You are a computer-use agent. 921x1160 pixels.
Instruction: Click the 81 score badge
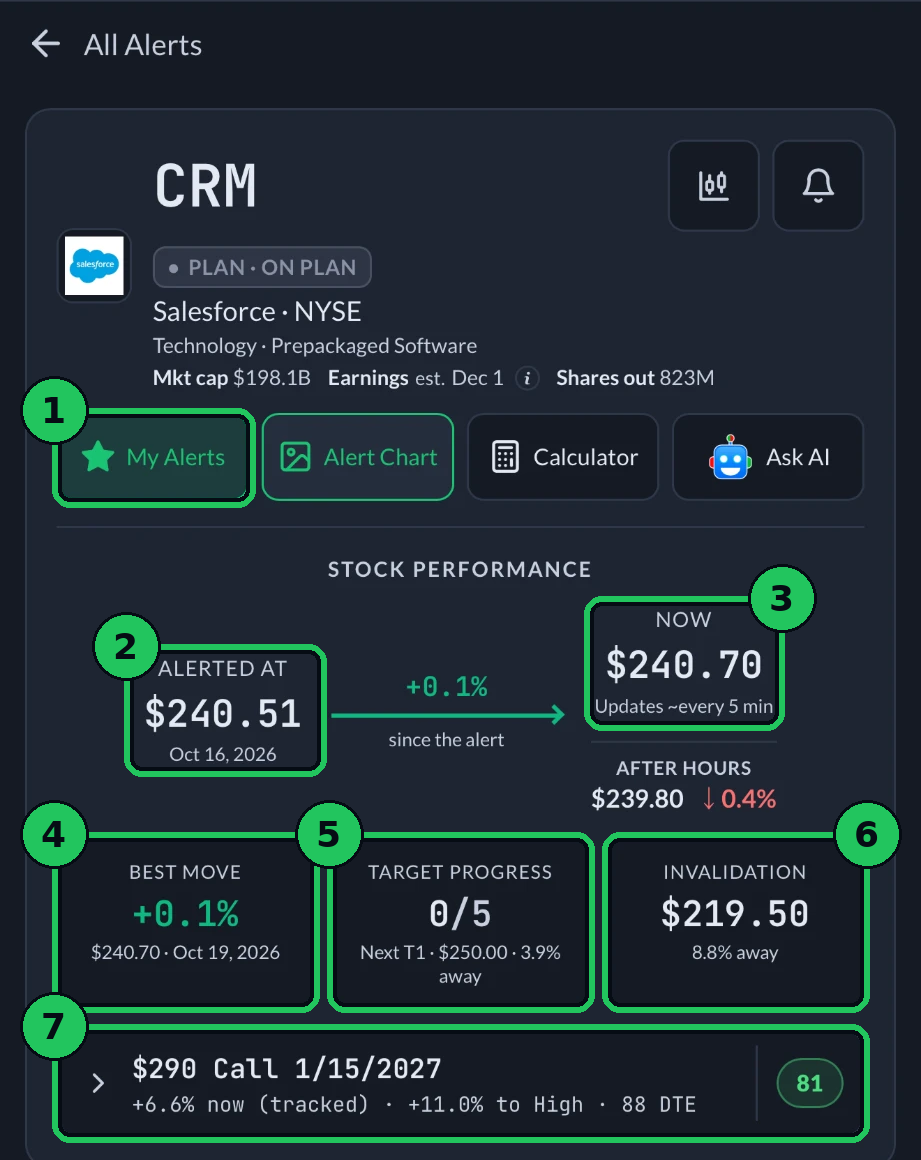pos(809,1084)
